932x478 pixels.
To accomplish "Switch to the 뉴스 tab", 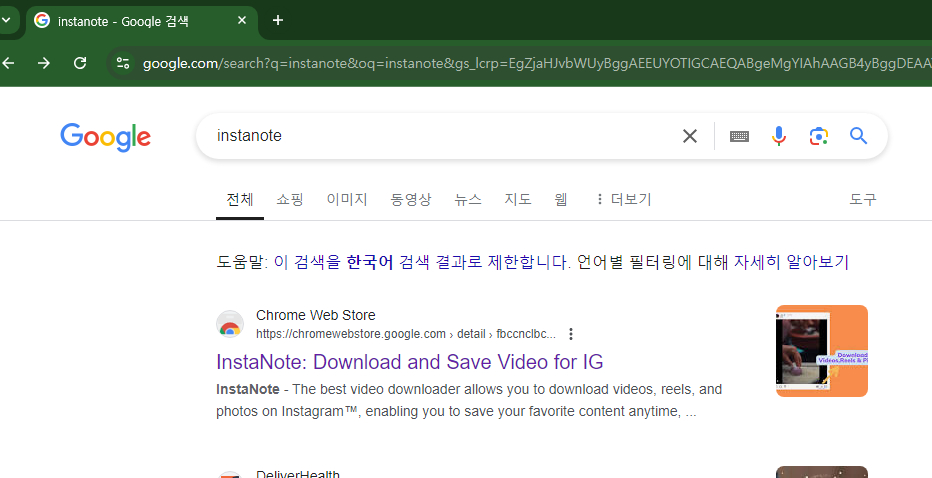I will point(468,200).
